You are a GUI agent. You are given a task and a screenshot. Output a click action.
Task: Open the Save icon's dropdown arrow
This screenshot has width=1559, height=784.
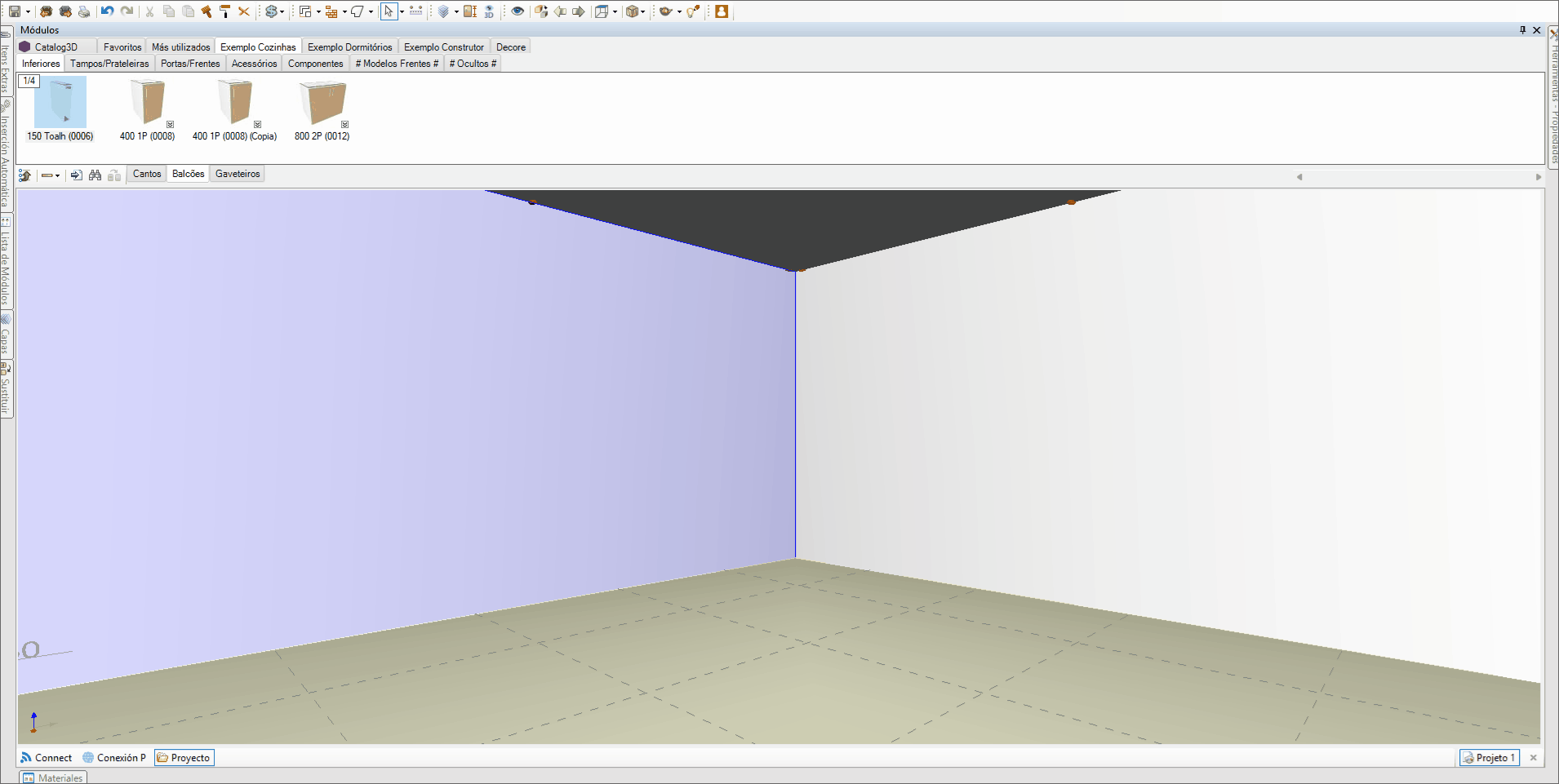pyautogui.click(x=28, y=11)
